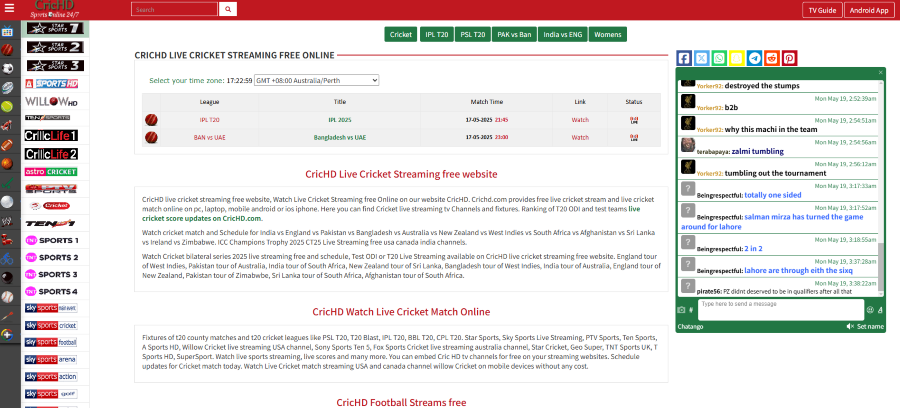
Task: Open the Sky Sports Football channel
Action: (51, 343)
